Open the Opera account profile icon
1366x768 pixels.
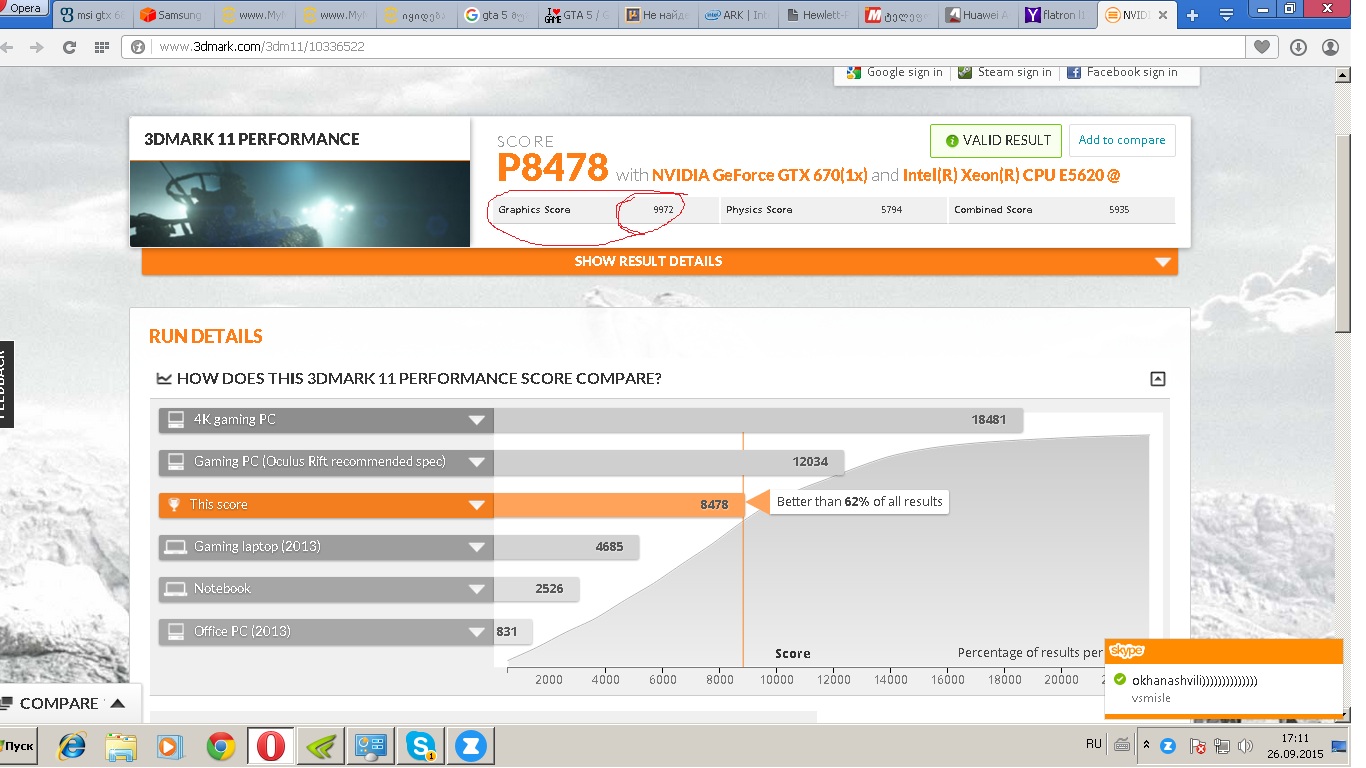[1330, 47]
